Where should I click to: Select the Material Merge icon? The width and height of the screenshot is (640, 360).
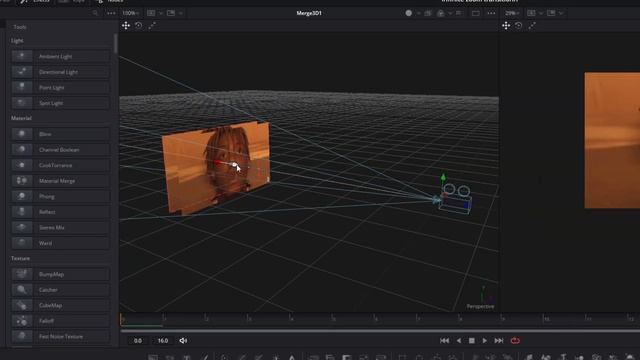[x=22, y=180]
